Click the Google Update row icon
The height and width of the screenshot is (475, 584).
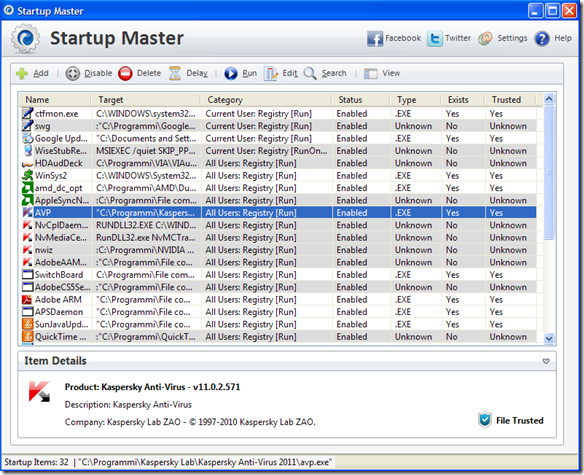click(x=27, y=138)
